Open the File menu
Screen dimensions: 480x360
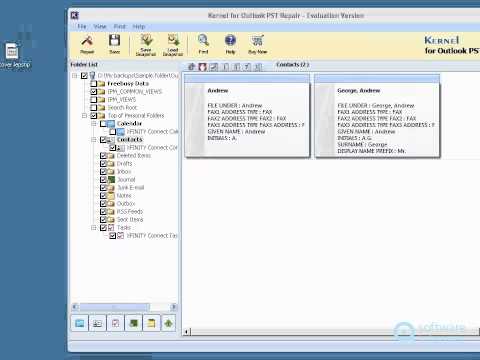click(x=82, y=27)
